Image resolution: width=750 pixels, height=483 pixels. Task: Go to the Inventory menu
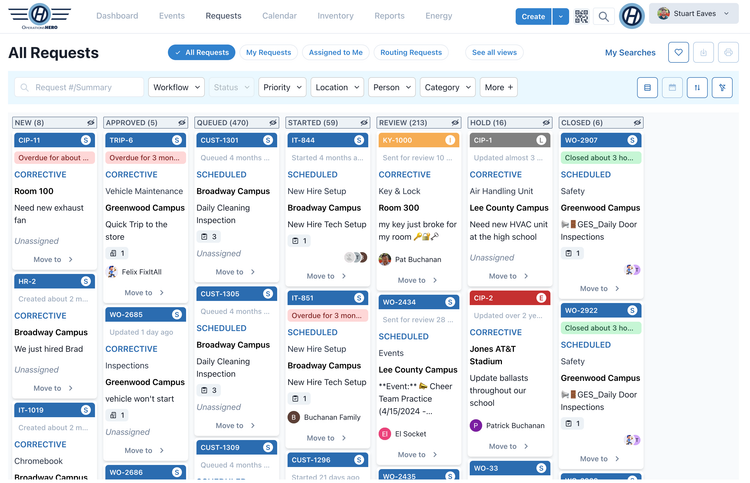click(335, 16)
